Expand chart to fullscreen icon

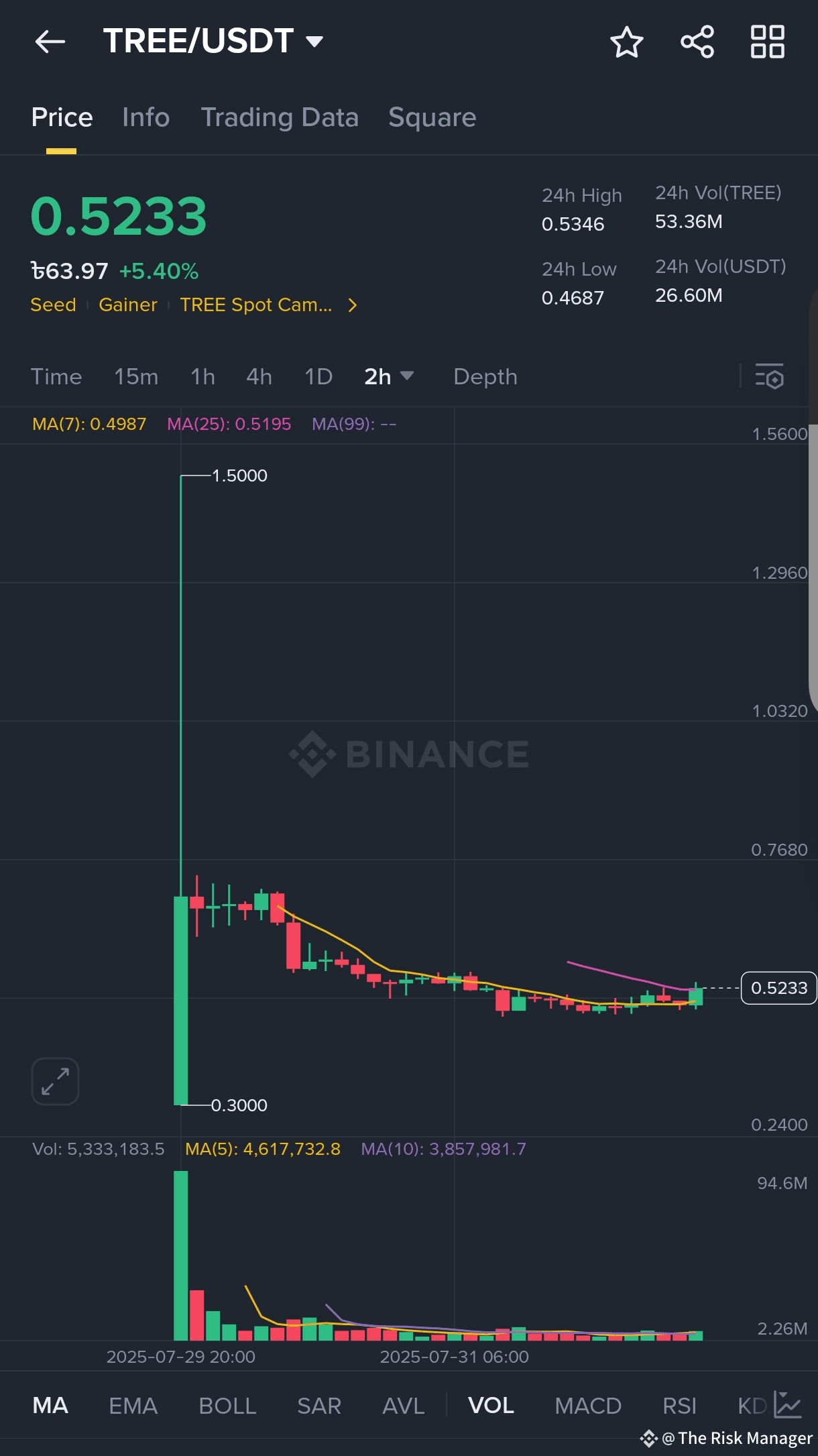tap(55, 1081)
